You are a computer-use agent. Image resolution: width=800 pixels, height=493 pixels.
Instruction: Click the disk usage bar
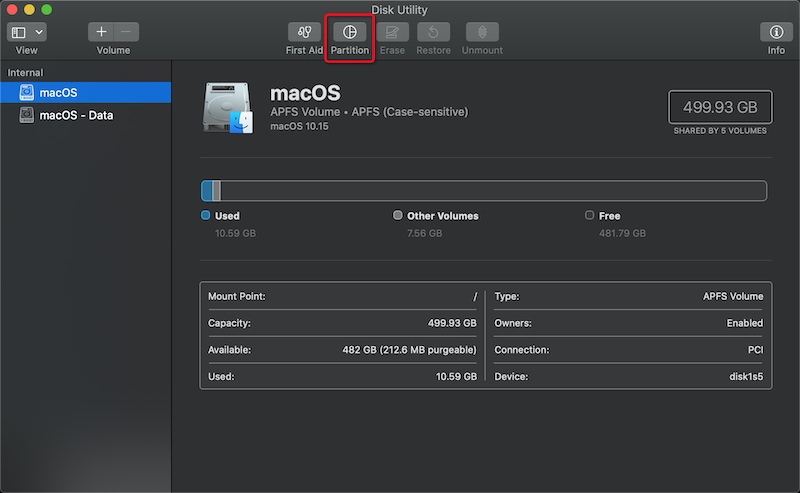coord(484,191)
